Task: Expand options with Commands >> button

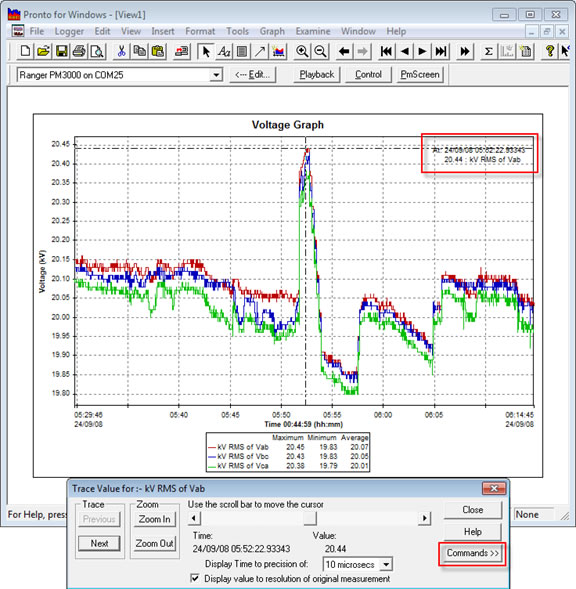Action: pos(473,553)
